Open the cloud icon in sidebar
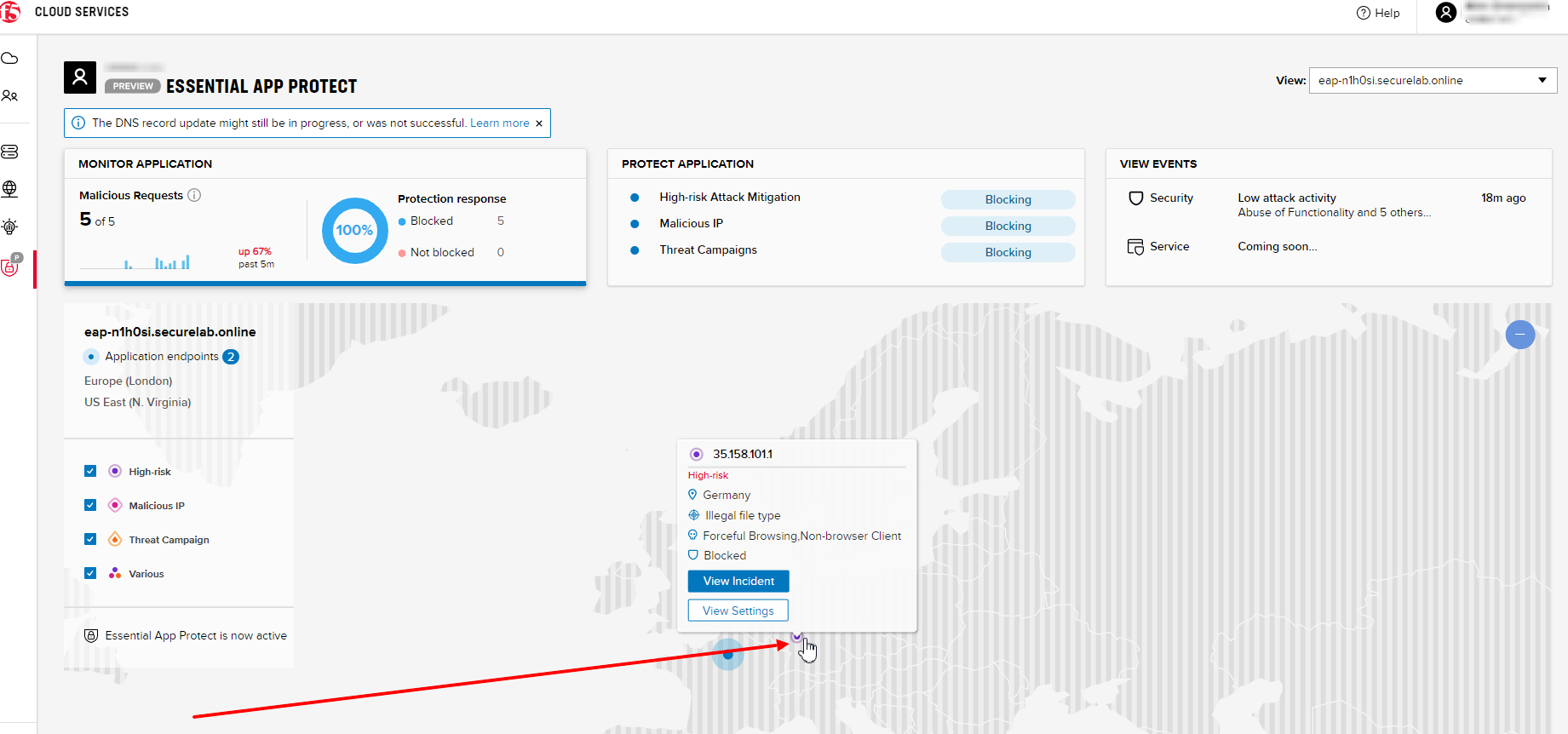Viewport: 1568px width, 734px height. tap(10, 59)
